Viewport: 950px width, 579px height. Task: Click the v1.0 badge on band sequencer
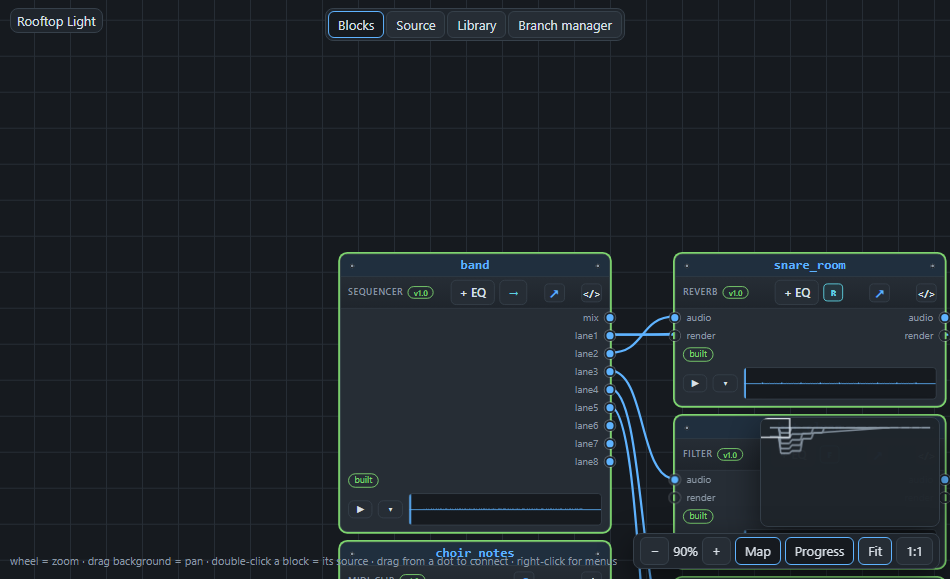pos(420,293)
